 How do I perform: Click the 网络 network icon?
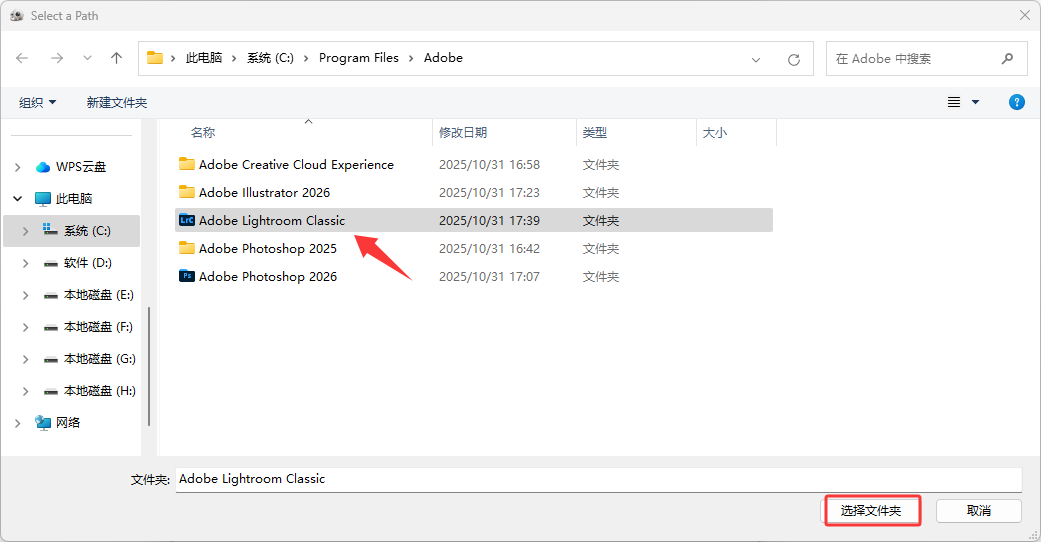coord(43,422)
